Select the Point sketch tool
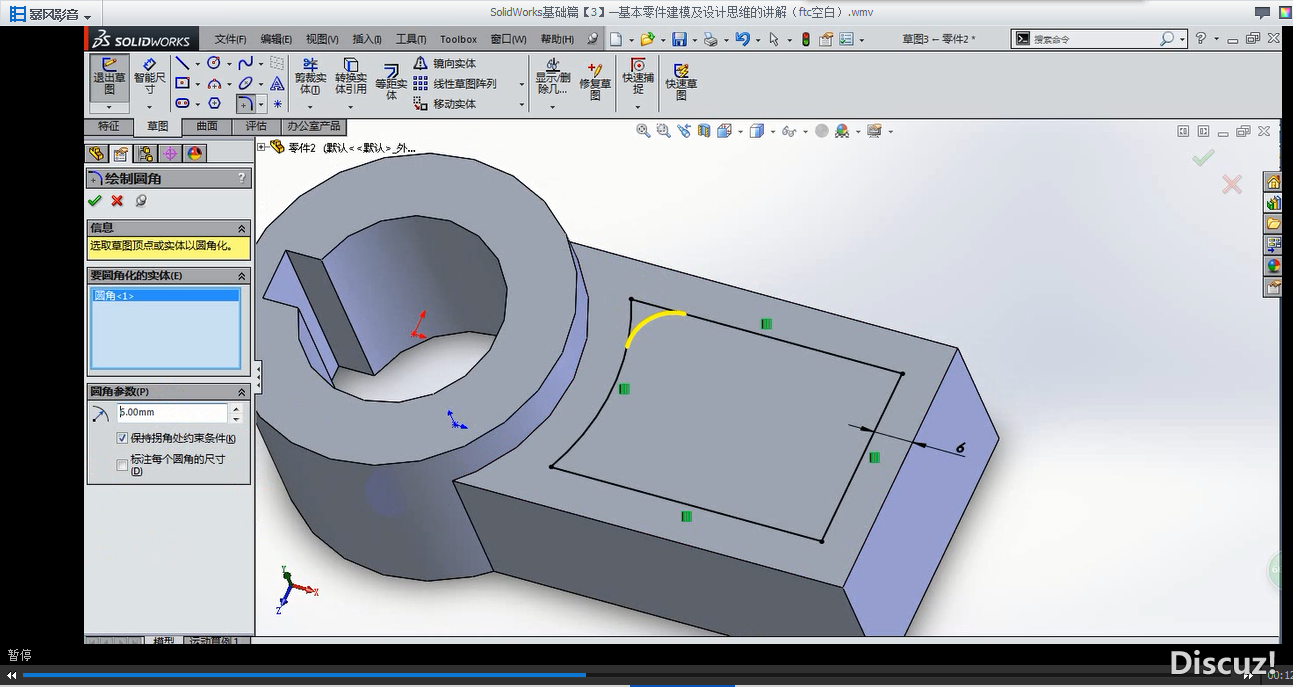Screen dimensions: 1293x687 click(x=277, y=104)
